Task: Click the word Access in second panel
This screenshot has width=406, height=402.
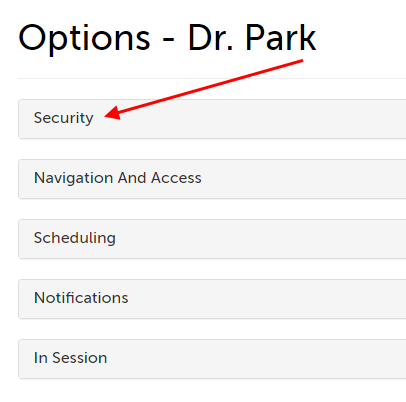Action: pos(176,178)
